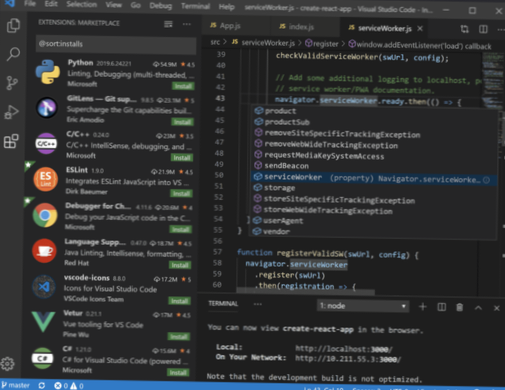Image resolution: width=505 pixels, height=390 pixels.
Task: Open the File menu
Action: point(30,4)
